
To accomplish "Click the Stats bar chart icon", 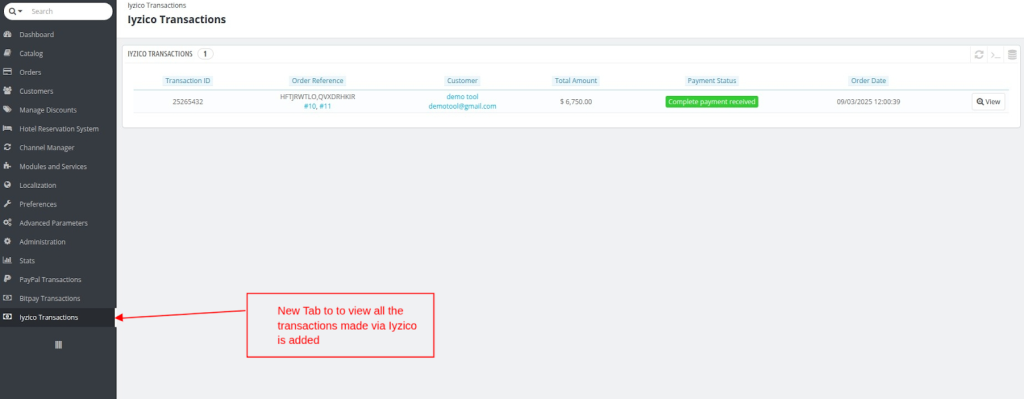I will (7, 261).
